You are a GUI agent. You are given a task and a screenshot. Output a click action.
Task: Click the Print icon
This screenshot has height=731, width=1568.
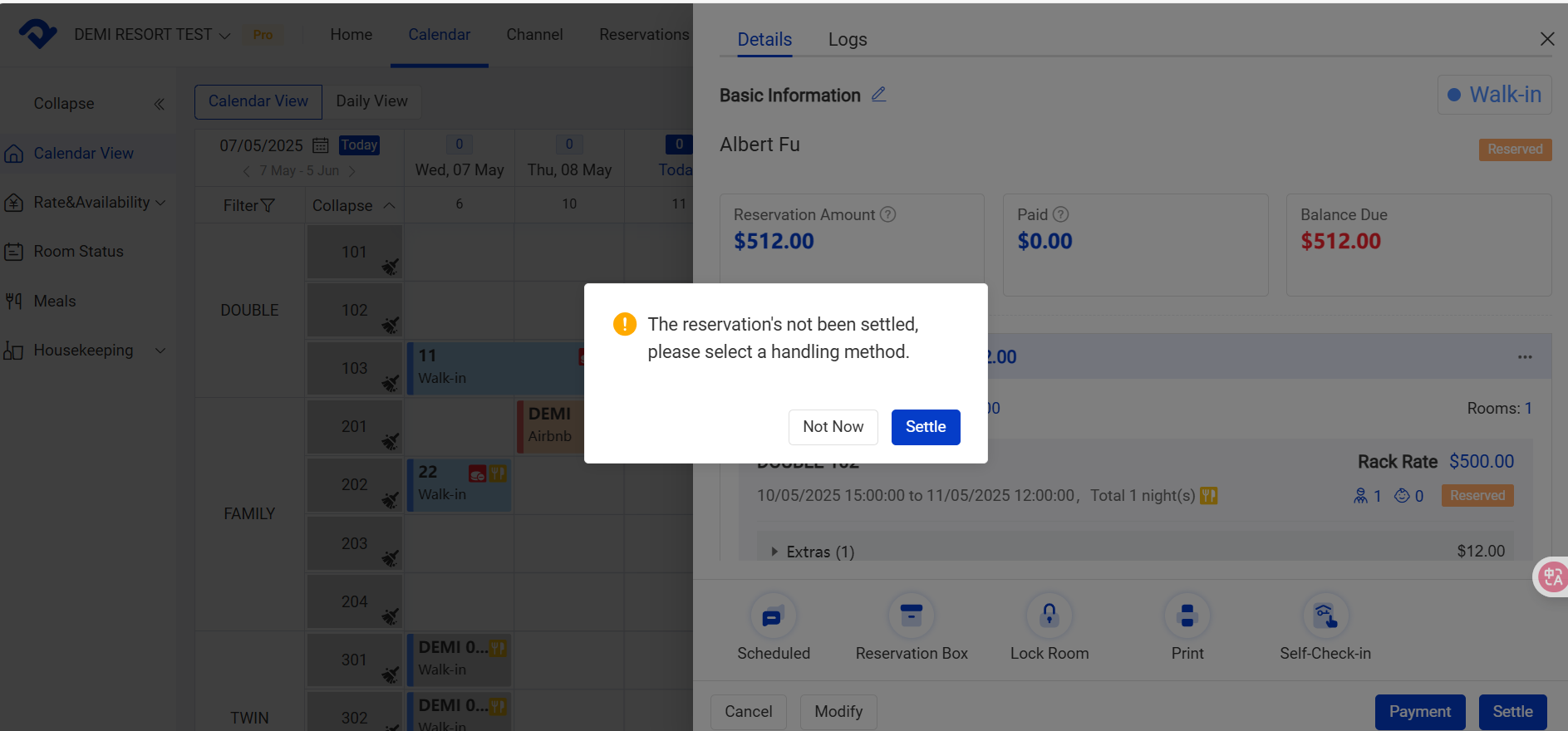[1187, 617]
